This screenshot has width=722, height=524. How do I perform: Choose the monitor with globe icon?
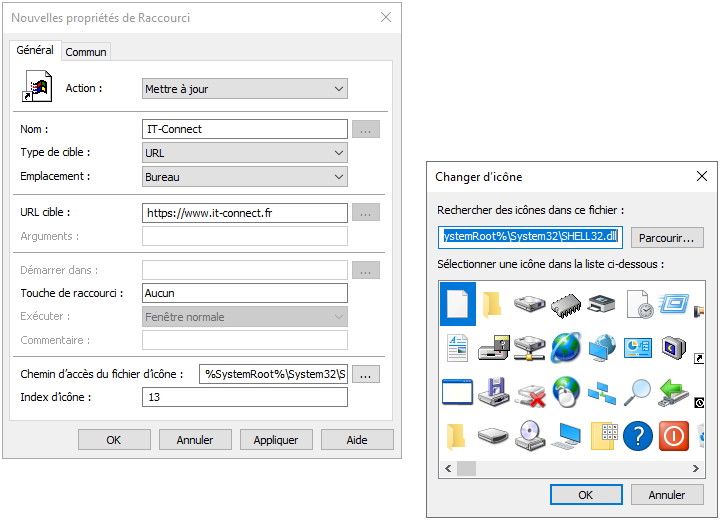602,348
